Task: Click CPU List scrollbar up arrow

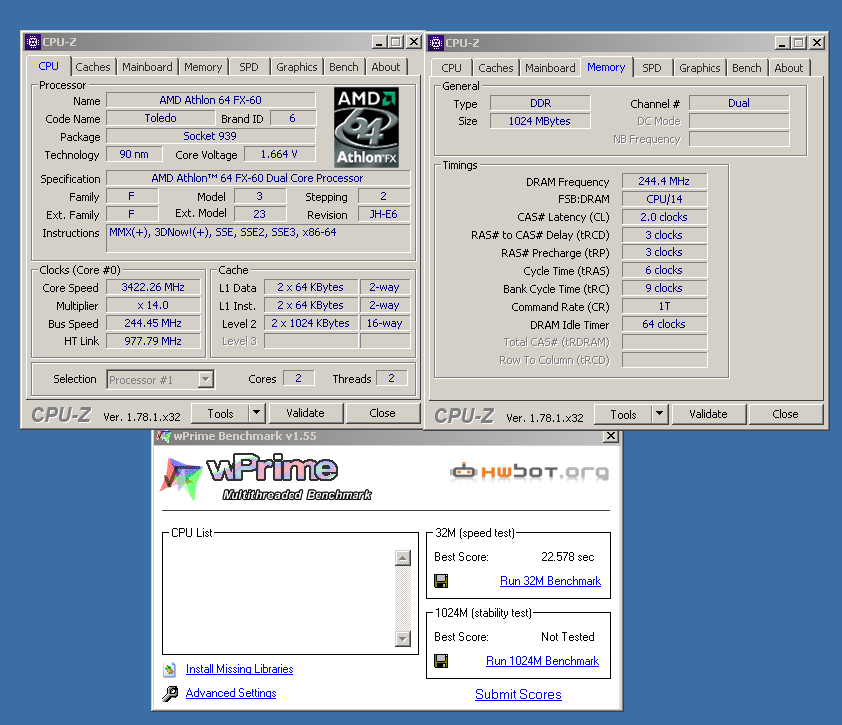Action: coord(403,558)
